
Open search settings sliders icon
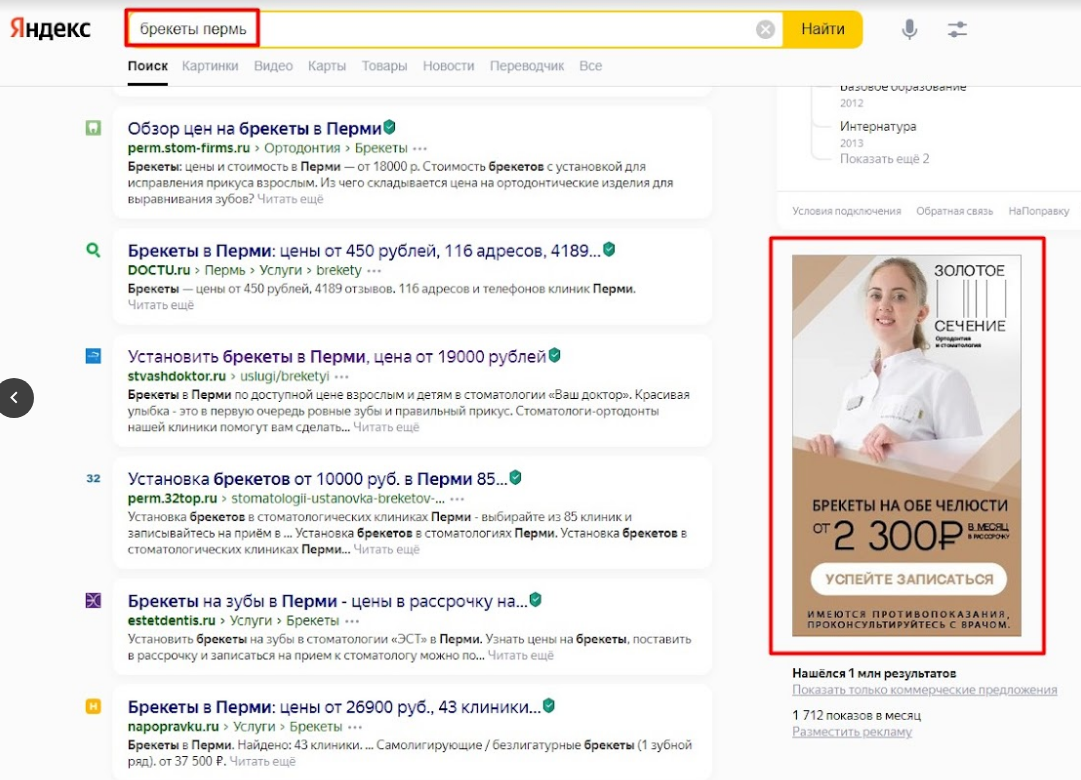(957, 29)
